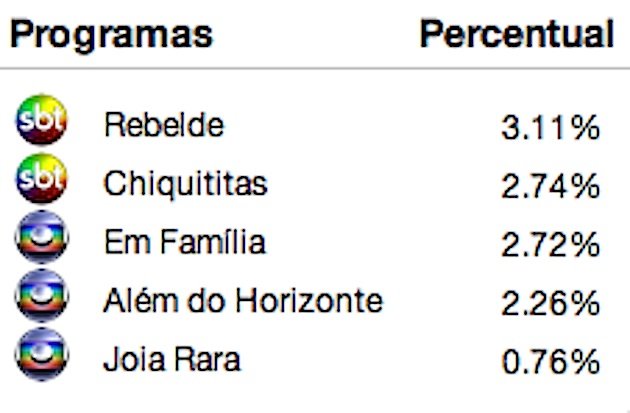The width and height of the screenshot is (630, 413).
Task: Select the Rebelde program name
Action: pos(164,125)
